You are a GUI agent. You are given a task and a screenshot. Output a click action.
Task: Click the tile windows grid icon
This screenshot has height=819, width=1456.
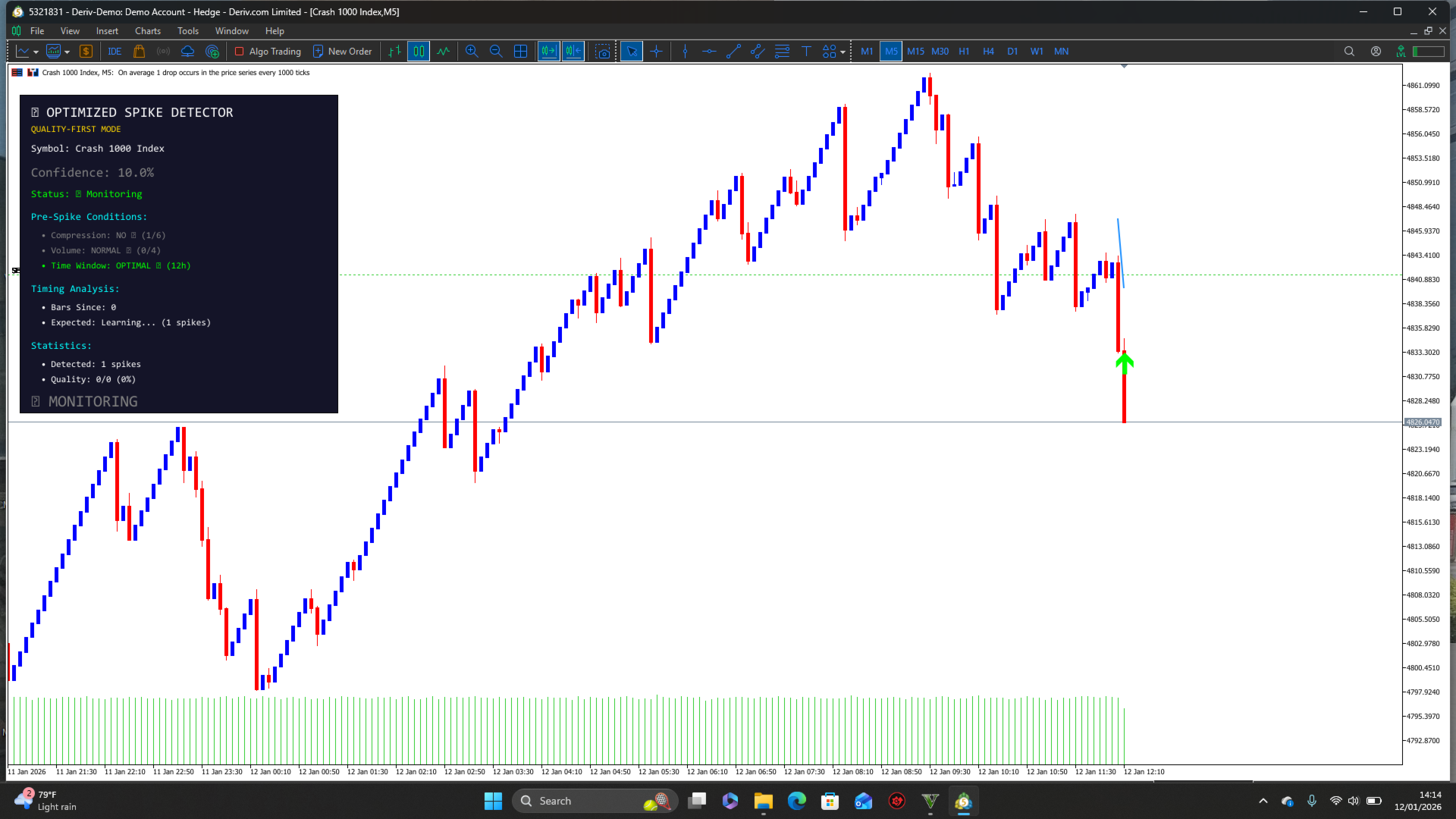point(520,52)
